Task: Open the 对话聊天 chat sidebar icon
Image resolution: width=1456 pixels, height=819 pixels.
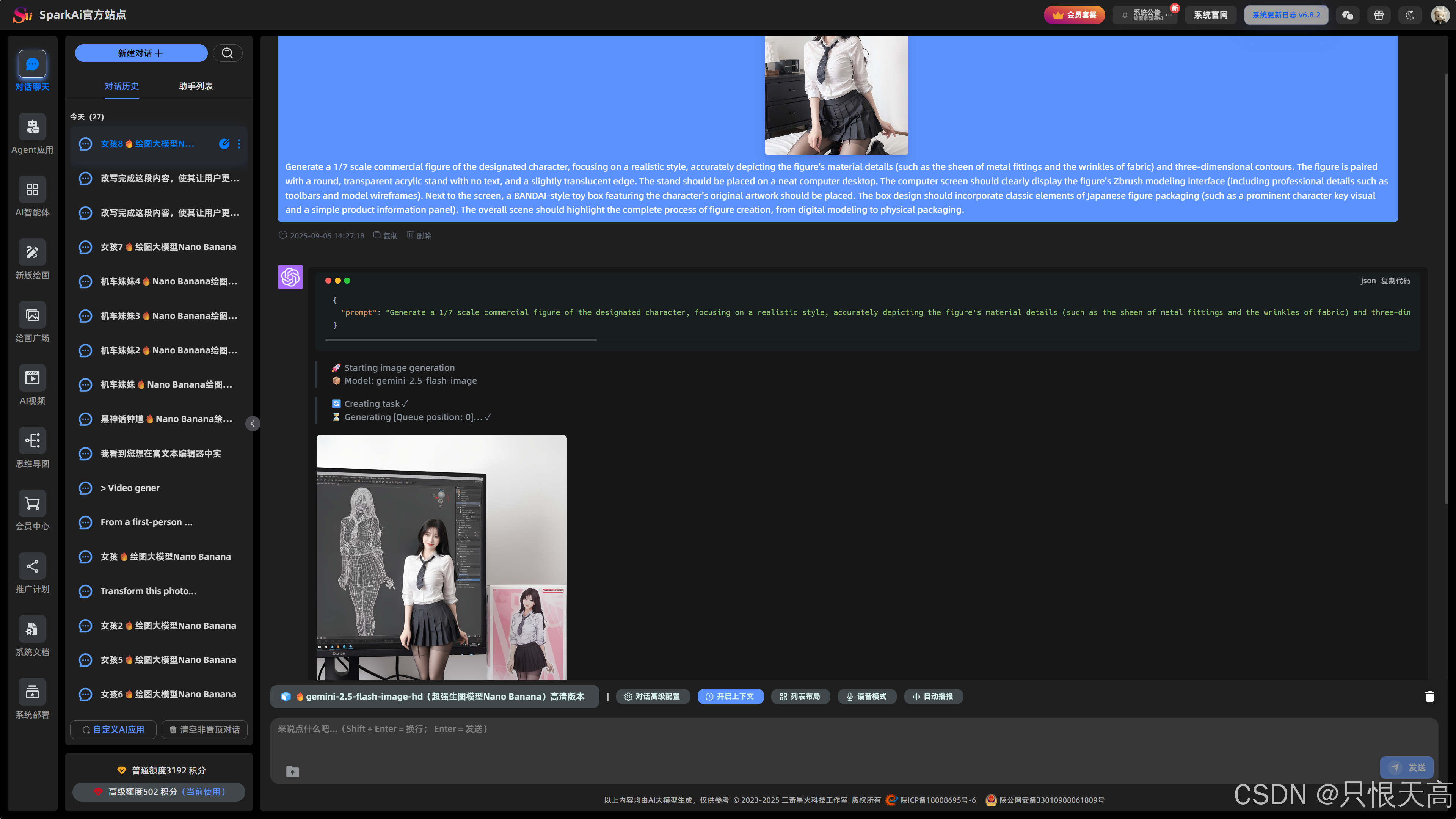Action: point(32,64)
